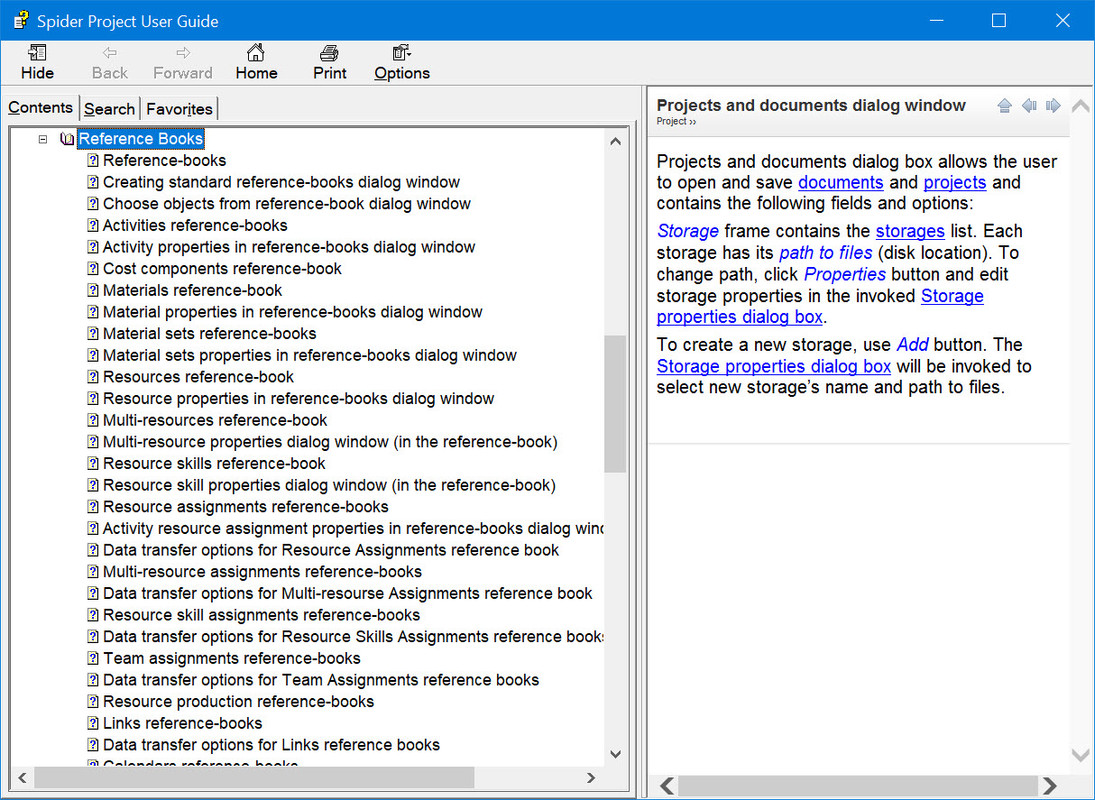Click topic icon beside Cost components reference-book
This screenshot has height=800, width=1095.
point(93,269)
